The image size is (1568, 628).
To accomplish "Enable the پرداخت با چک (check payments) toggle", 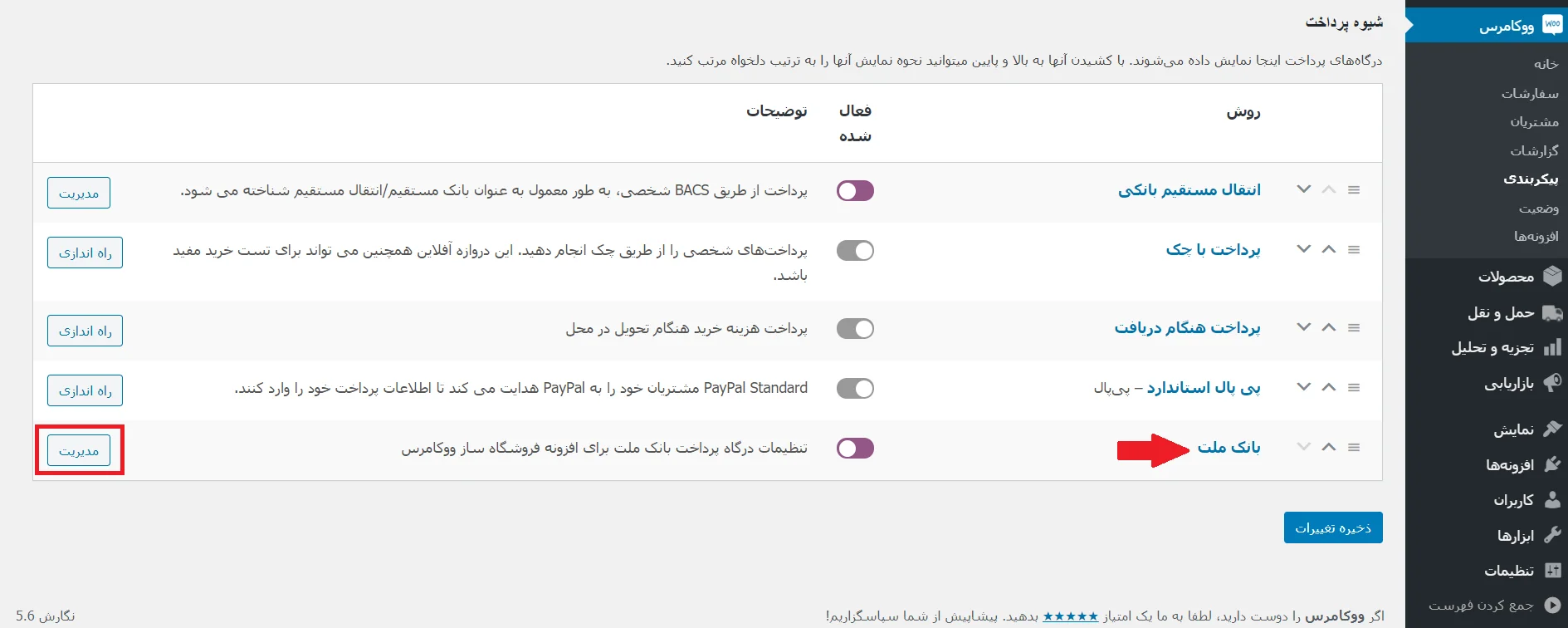I will pos(856,250).
